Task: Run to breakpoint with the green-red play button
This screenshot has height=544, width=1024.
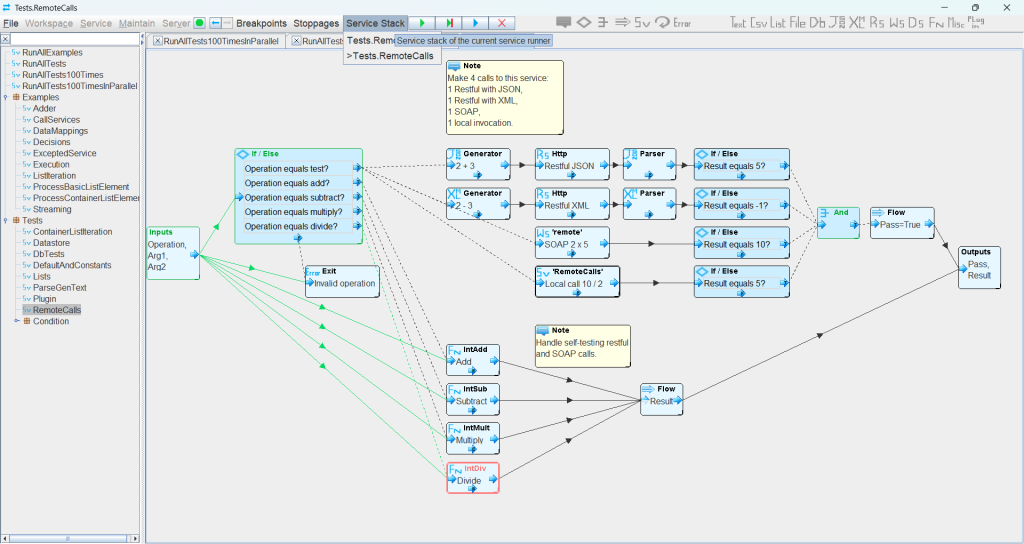Action: 449,23
